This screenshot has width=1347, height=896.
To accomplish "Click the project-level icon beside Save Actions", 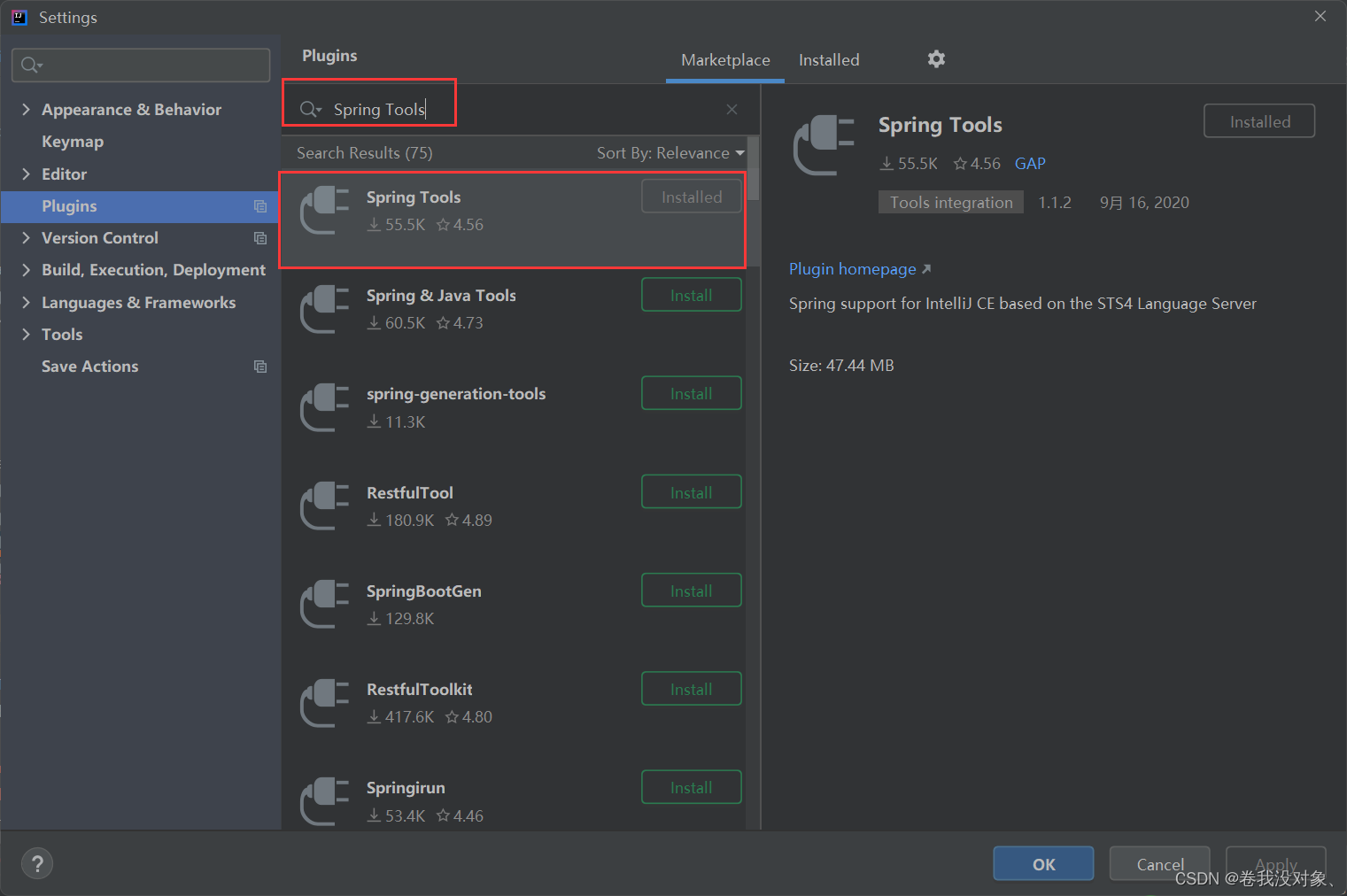I will click(260, 367).
